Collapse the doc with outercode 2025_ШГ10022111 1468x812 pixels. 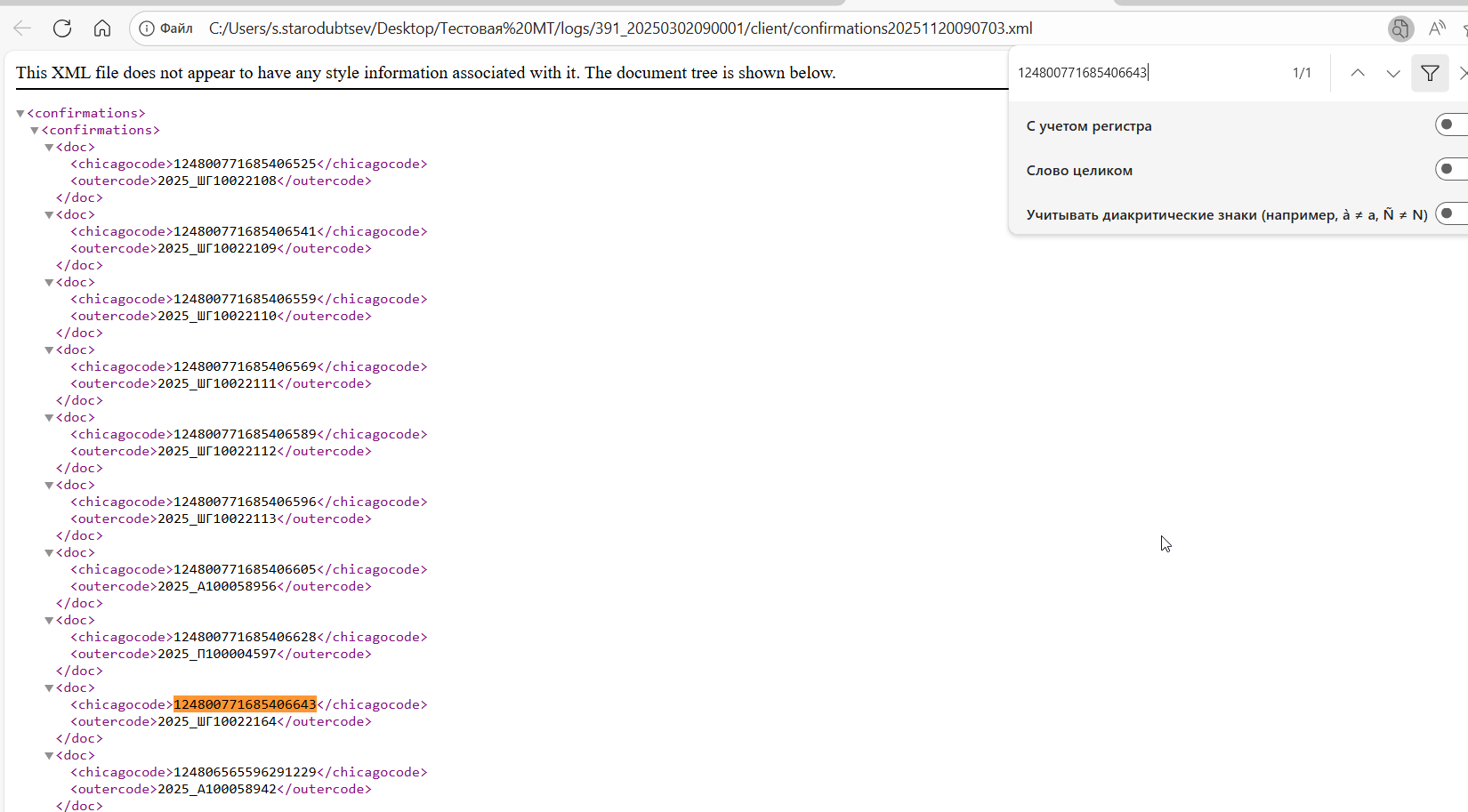coord(49,350)
